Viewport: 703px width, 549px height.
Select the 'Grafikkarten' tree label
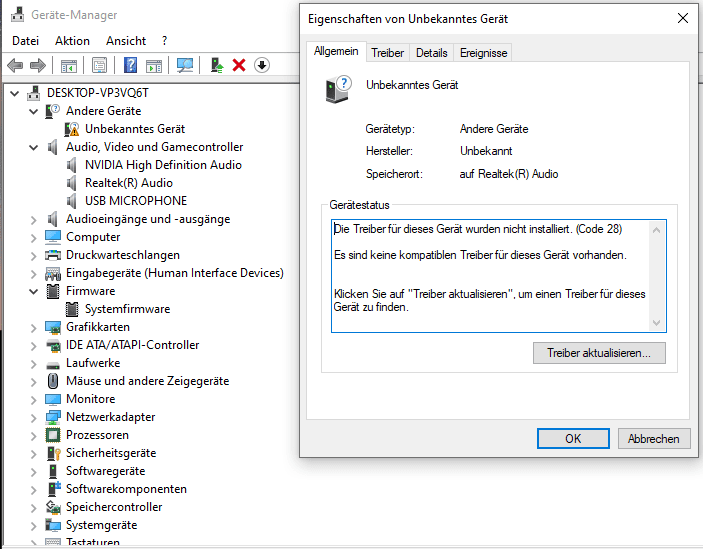click(x=98, y=327)
